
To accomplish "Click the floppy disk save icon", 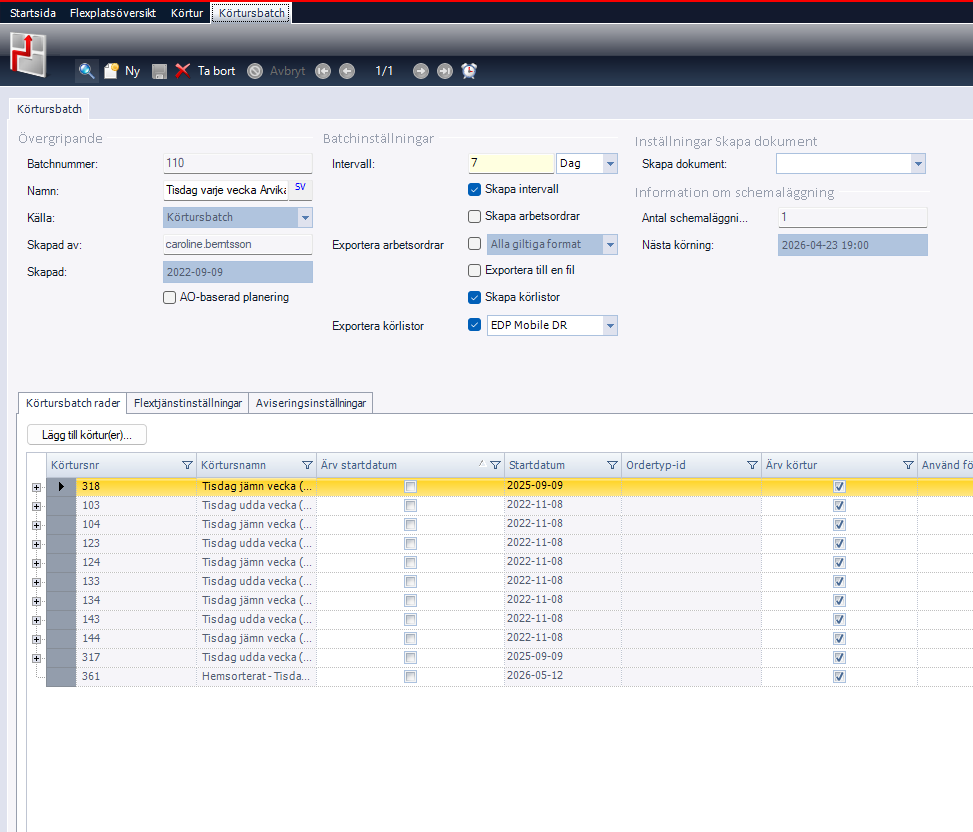I will pyautogui.click(x=159, y=71).
